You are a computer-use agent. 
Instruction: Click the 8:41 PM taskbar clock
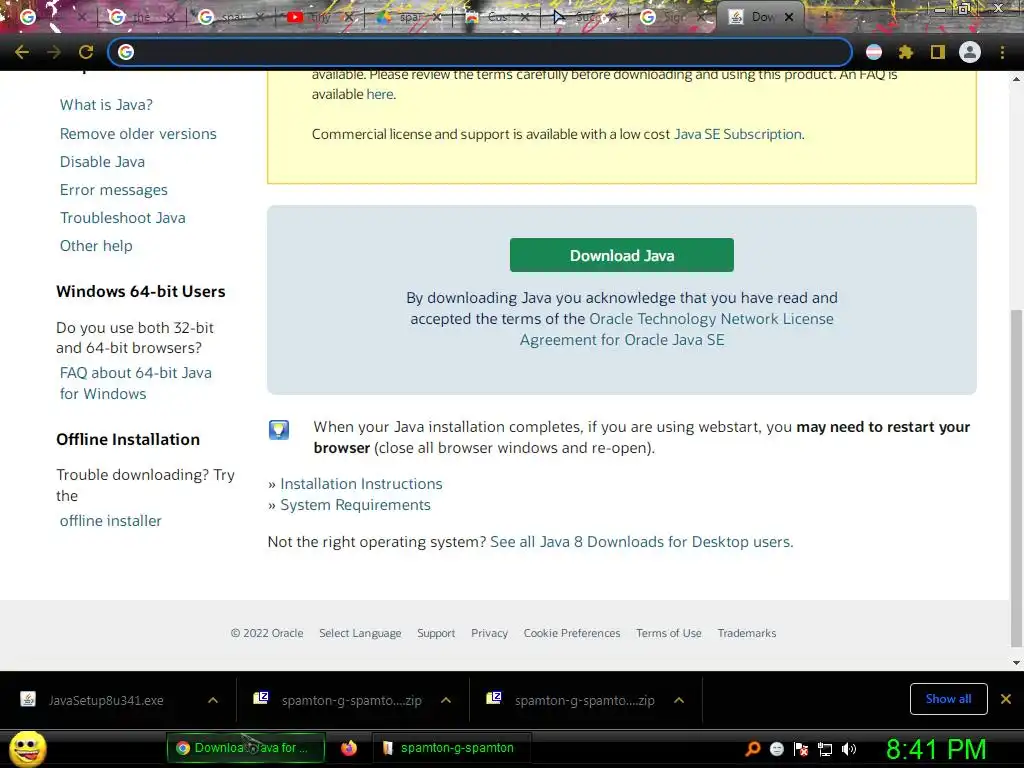pos(936,749)
